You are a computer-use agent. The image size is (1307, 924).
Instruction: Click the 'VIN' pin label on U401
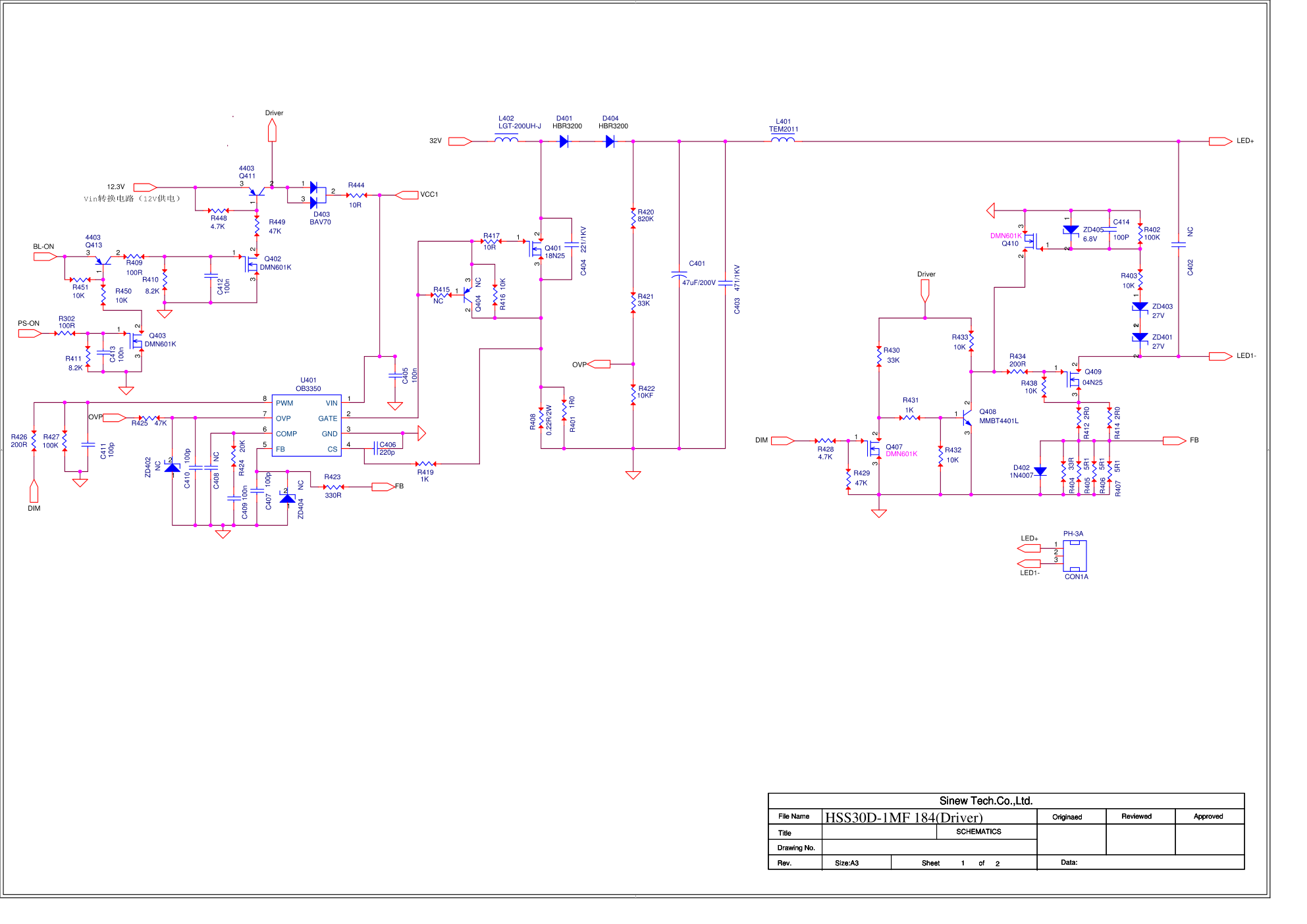[x=331, y=403]
